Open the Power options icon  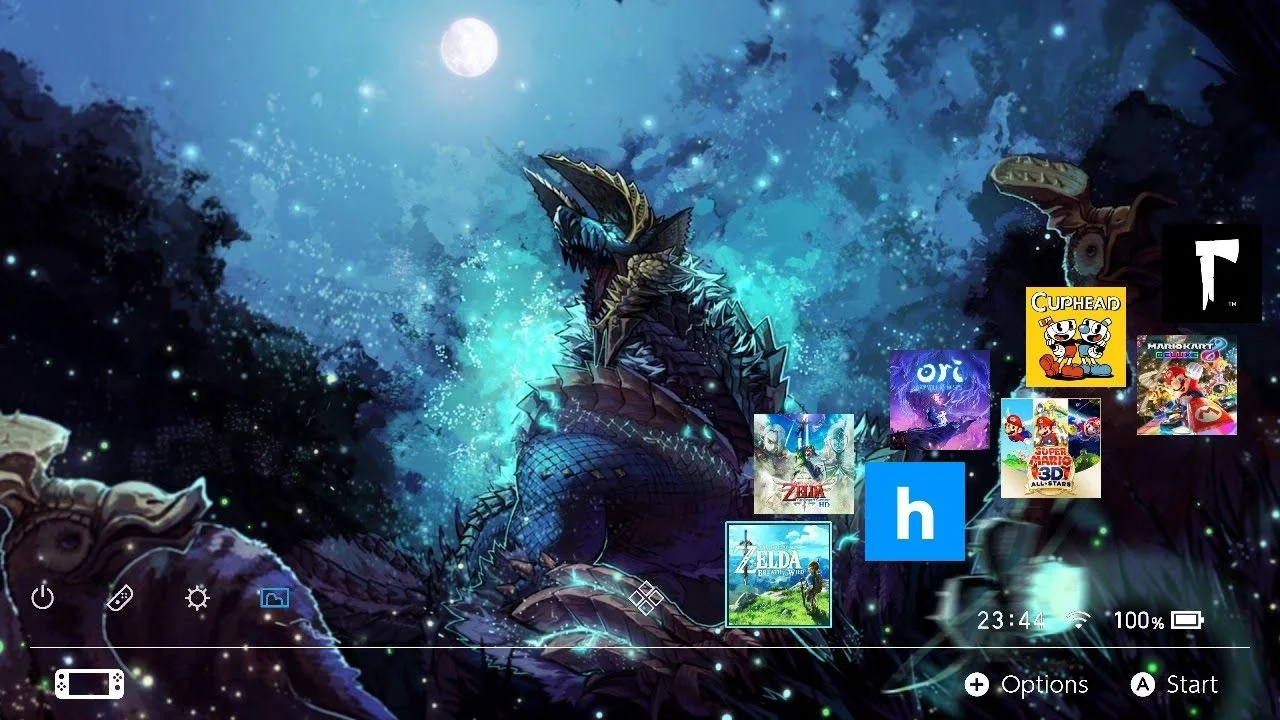pos(42,599)
